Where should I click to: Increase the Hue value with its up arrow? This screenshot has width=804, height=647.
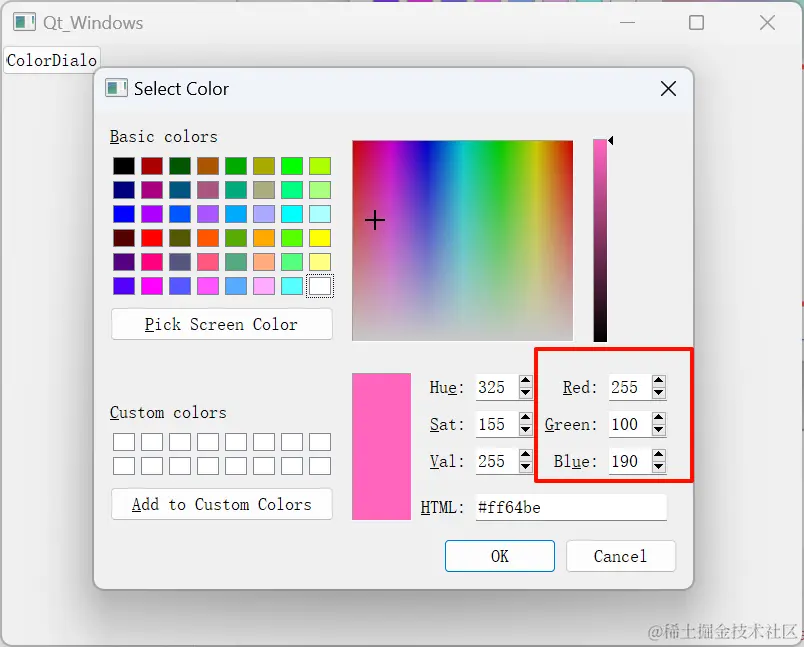pyautogui.click(x=526, y=383)
